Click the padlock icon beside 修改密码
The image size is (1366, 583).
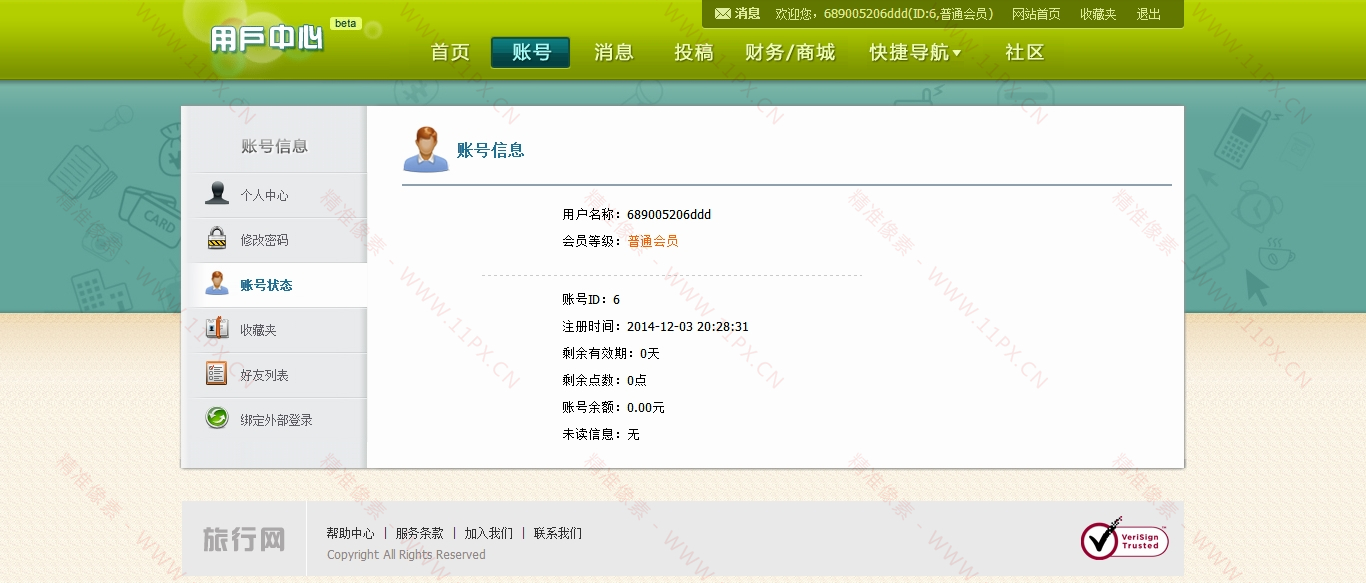pos(217,239)
